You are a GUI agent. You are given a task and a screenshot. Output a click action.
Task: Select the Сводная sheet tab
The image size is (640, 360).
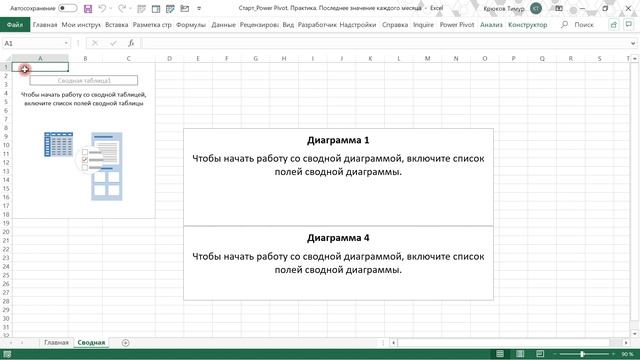pyautogui.click(x=91, y=342)
